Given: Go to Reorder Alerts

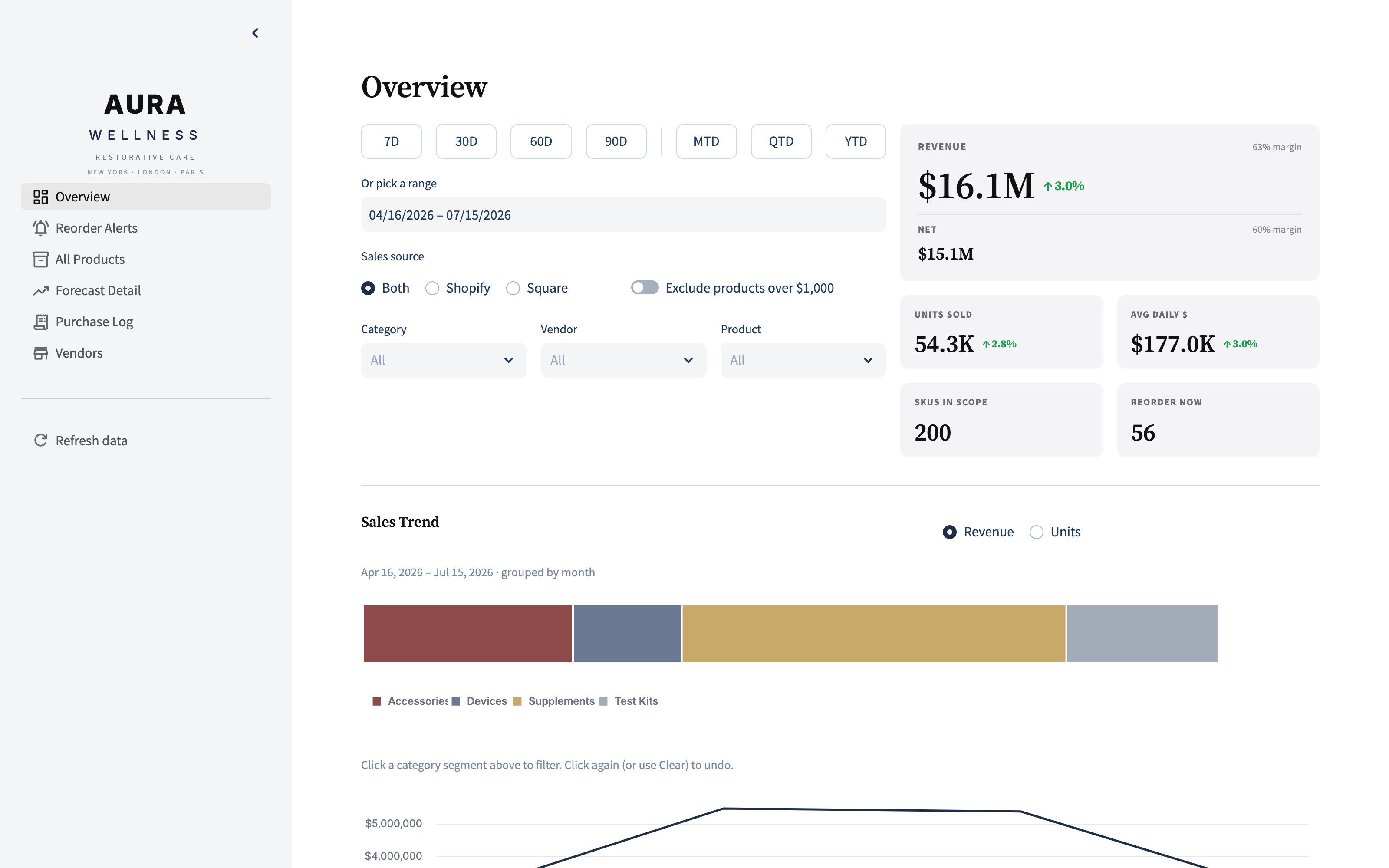Looking at the screenshot, I should point(146,228).
